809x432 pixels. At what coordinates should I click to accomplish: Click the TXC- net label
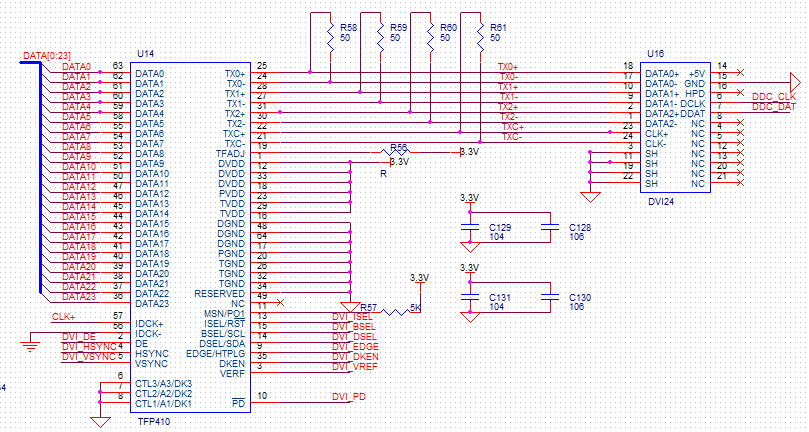511,137
